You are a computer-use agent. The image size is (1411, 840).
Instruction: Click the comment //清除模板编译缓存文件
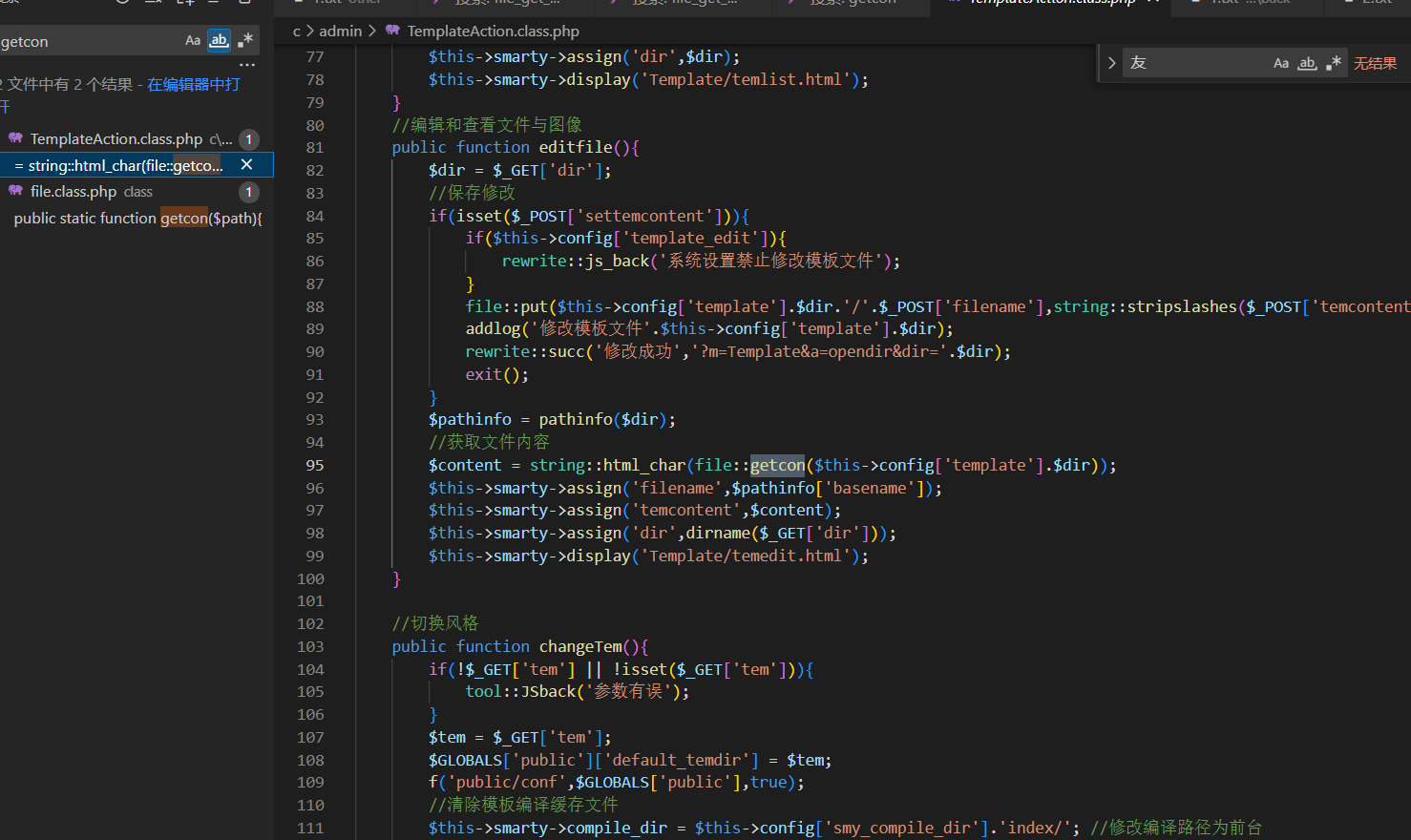click(x=523, y=805)
